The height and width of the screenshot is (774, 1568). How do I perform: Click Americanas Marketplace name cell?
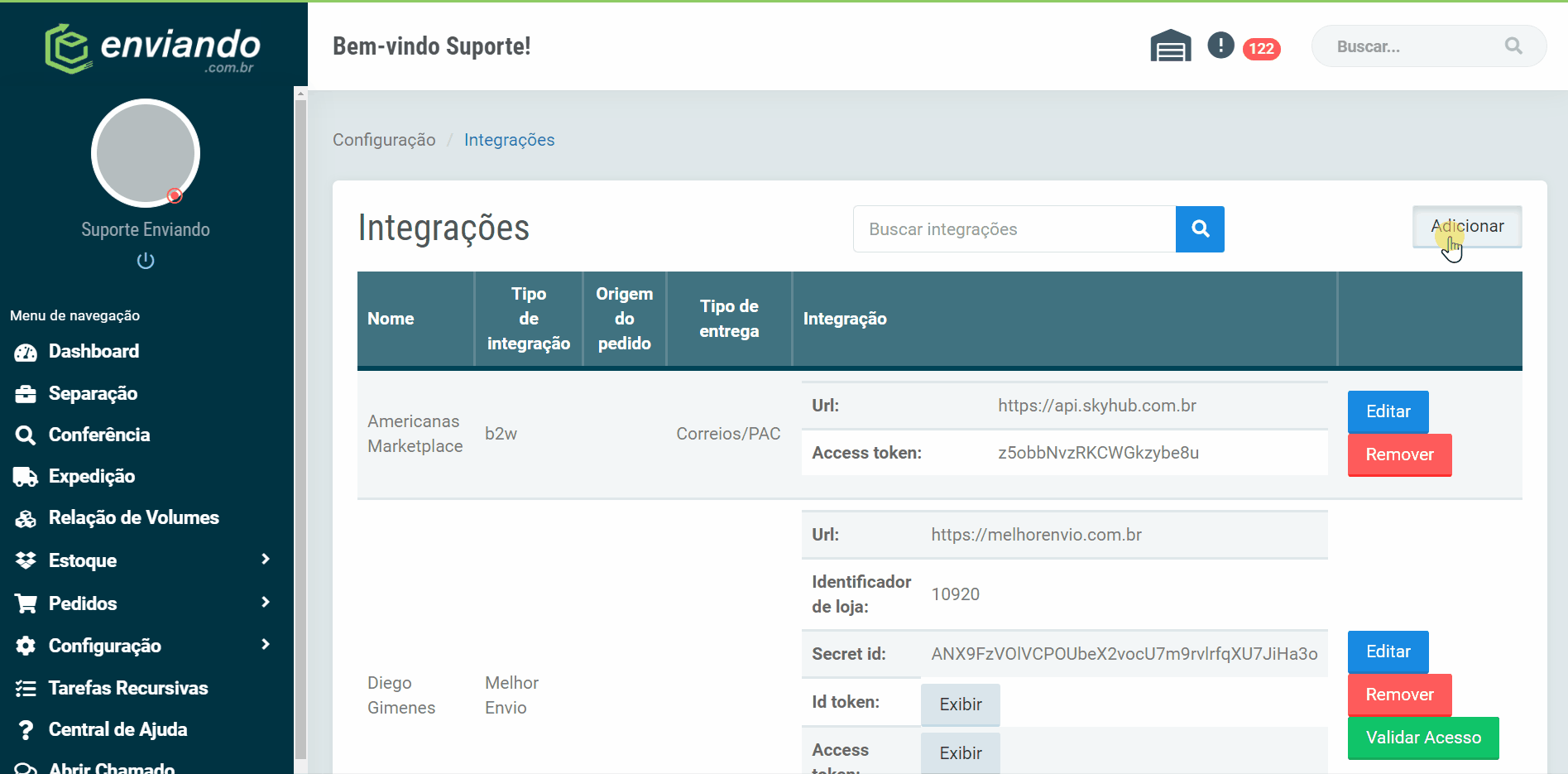(415, 434)
